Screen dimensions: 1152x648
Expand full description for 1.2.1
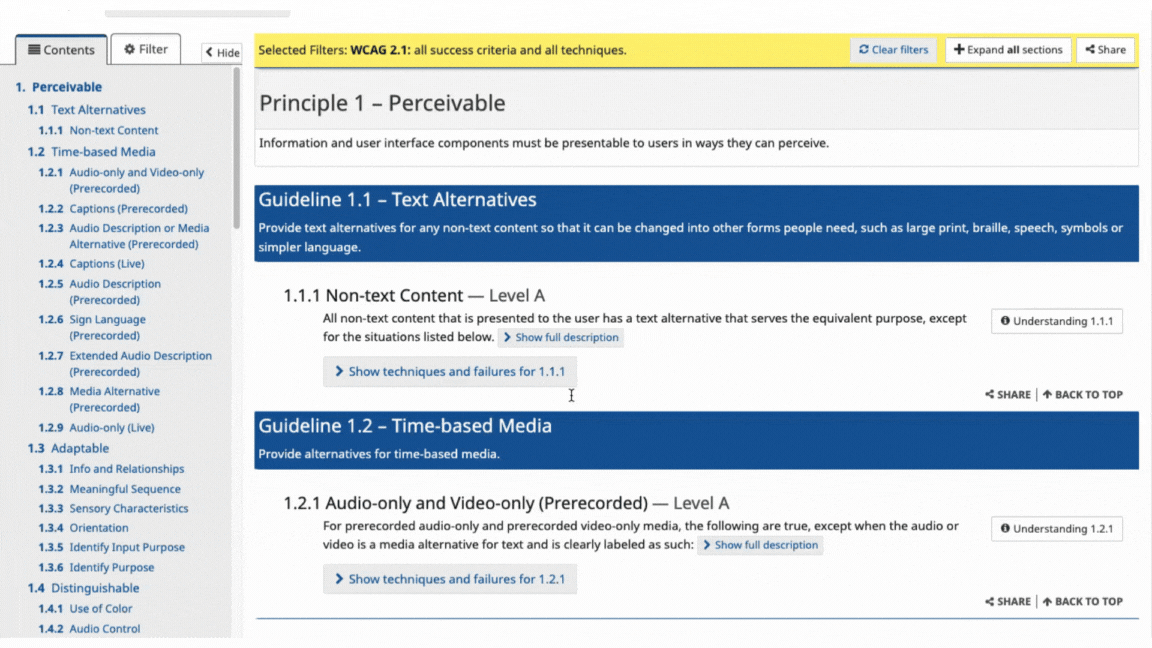(x=760, y=545)
